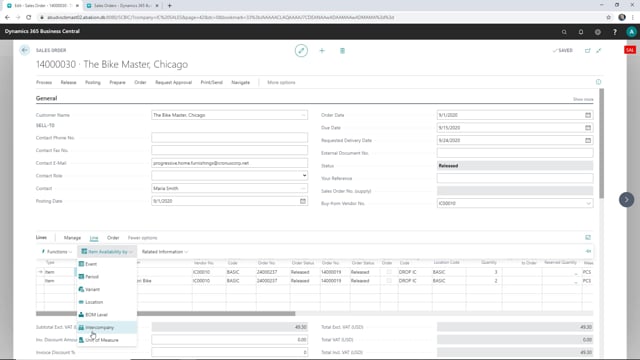Screen dimensions: 640x360
Task: Select Event from the availability menu
Action: [107, 264]
